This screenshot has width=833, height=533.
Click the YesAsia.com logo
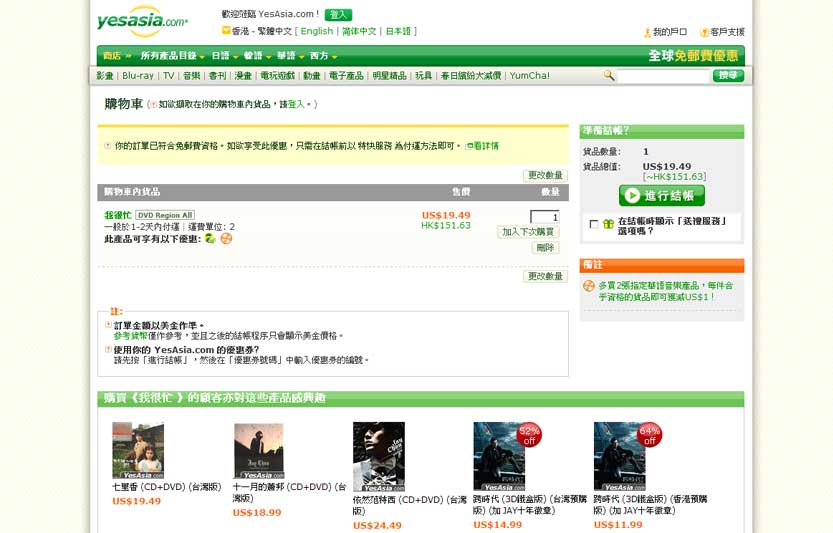point(142,20)
